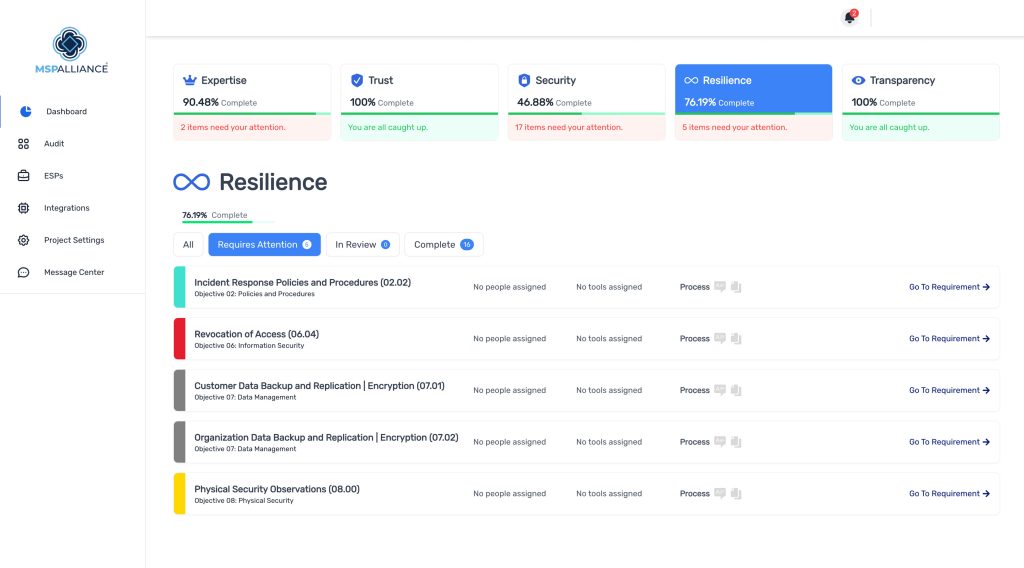
Task: Open the notifications bell icon
Action: (849, 17)
